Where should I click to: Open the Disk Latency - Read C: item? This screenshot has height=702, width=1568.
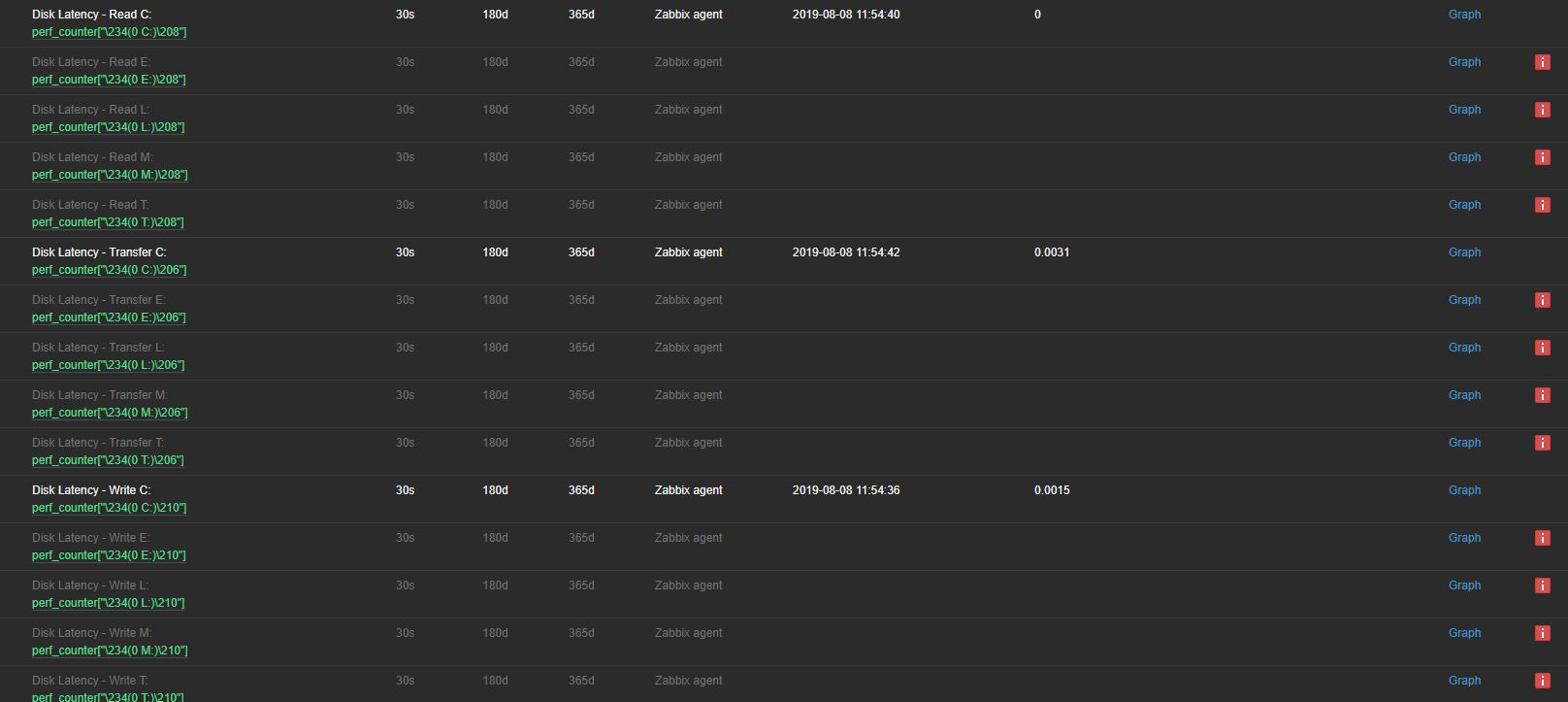click(x=91, y=15)
